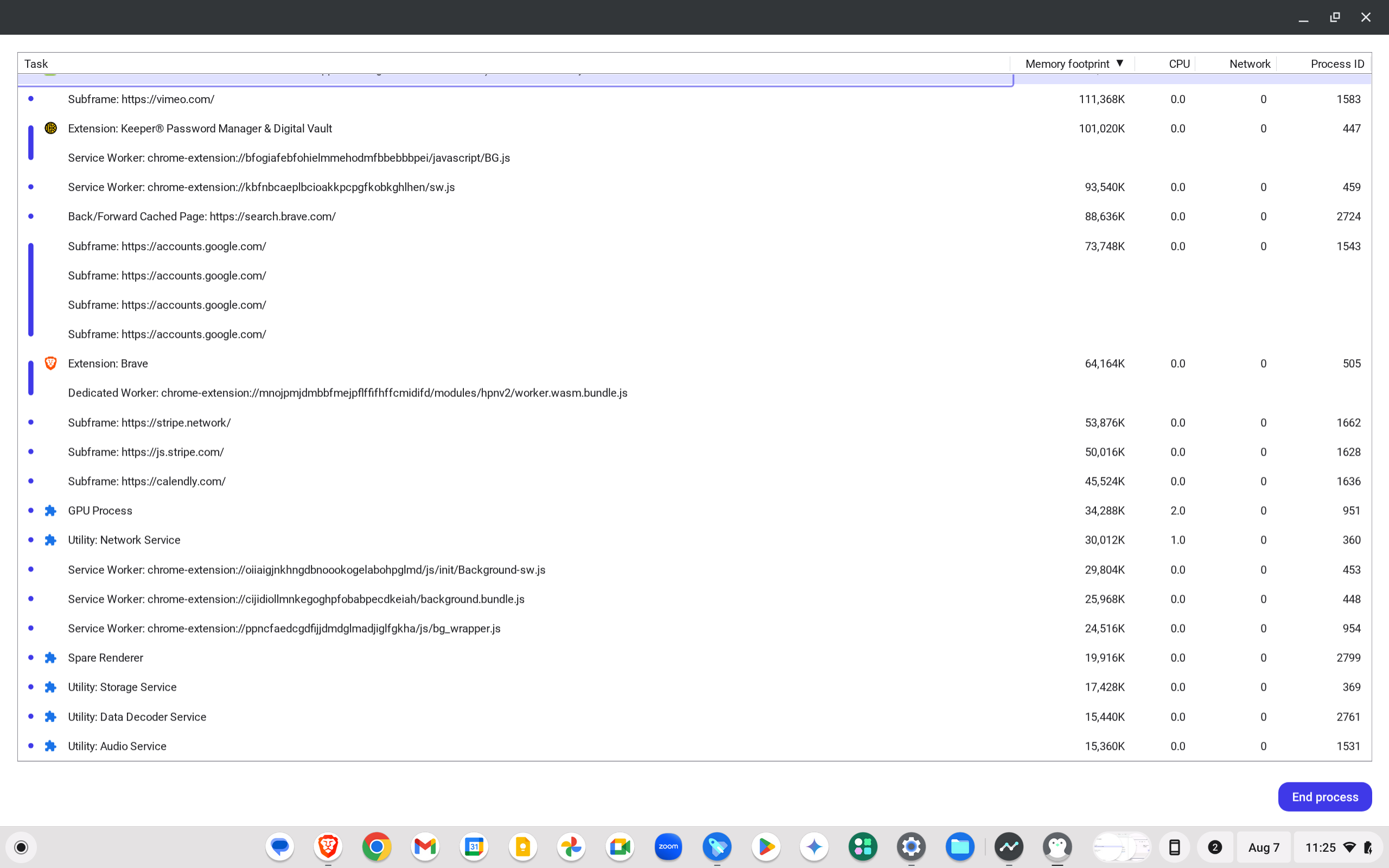Open Settings gear from the shelf
This screenshot has width=1389, height=868.
[x=912, y=847]
